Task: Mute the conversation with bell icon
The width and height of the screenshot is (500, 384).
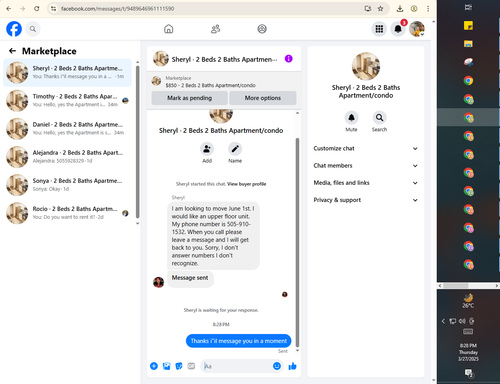Action: 351,118
